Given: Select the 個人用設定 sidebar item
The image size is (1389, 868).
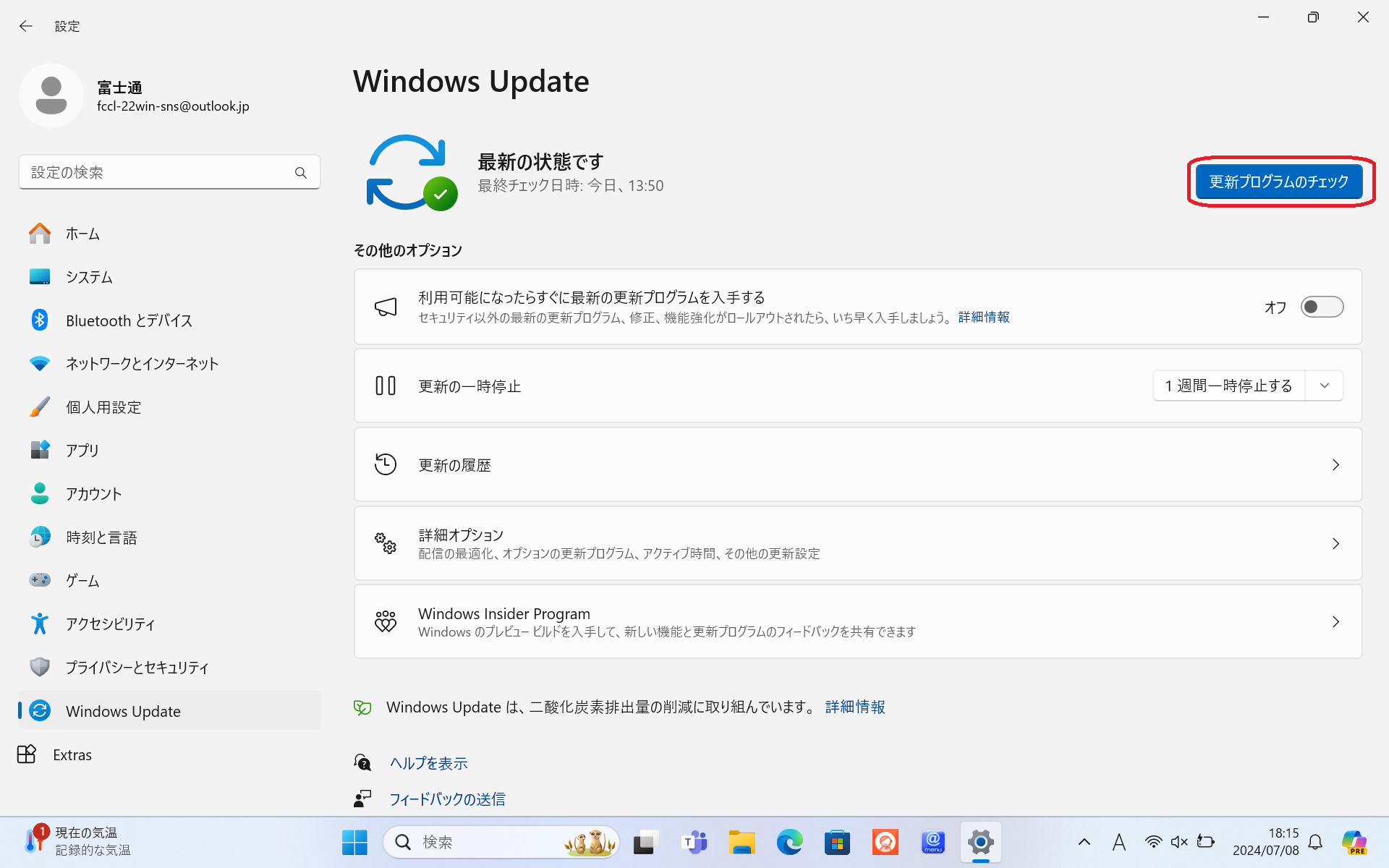Looking at the screenshot, I should click(x=103, y=407).
